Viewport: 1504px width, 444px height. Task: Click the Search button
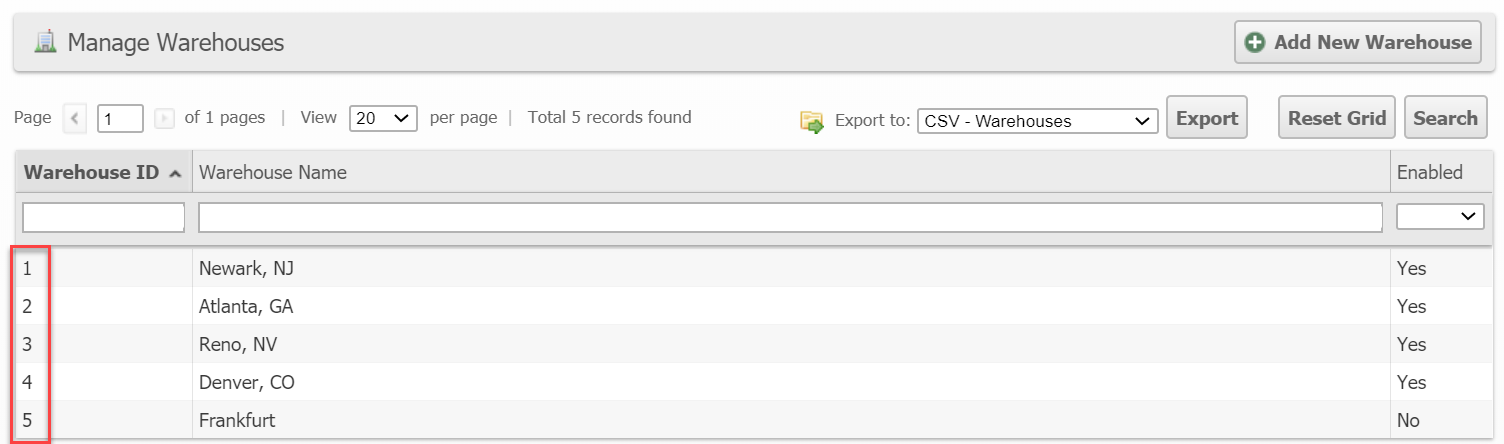(x=1445, y=118)
